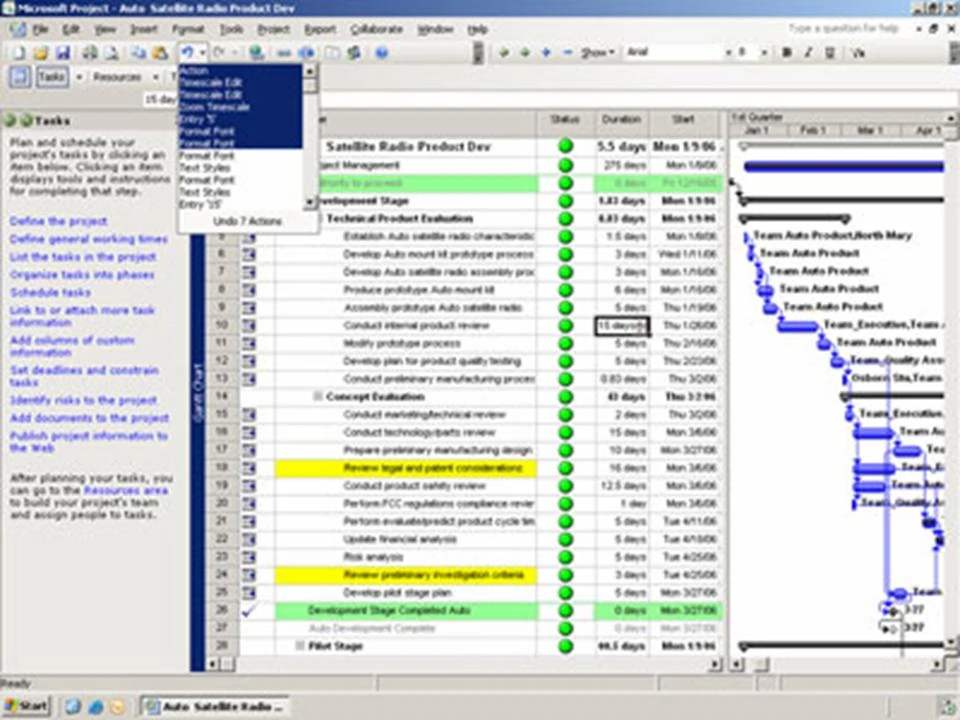
Task: Open the Tools menu
Action: 231,29
